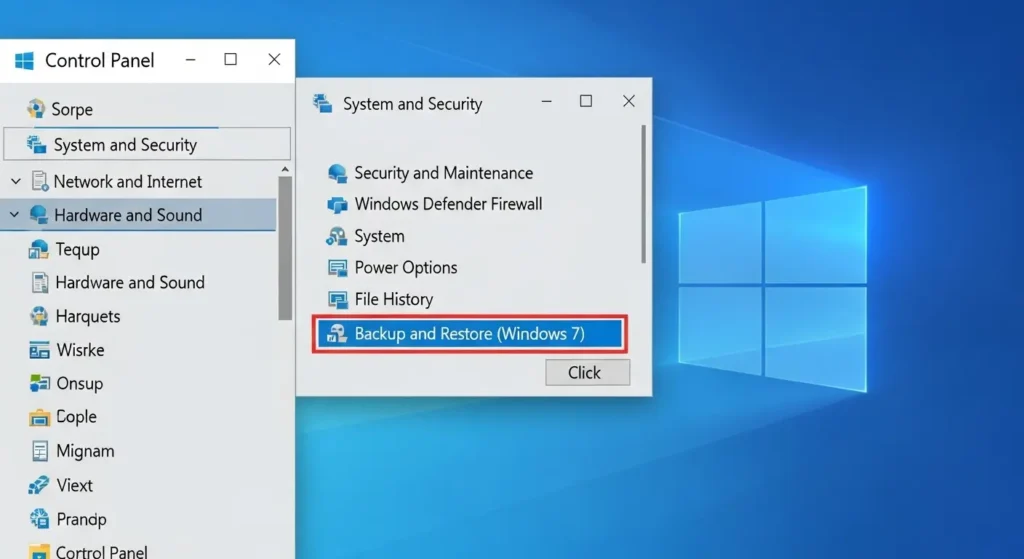
Task: Click the System and Security window title icon
Action: (323, 103)
